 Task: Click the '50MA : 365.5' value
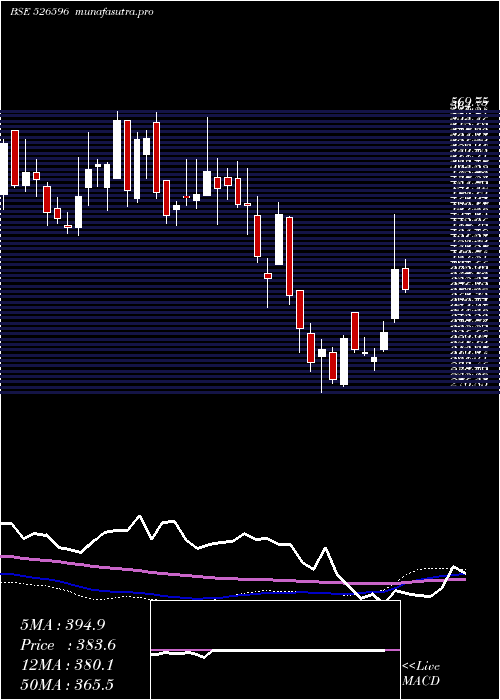67,684
